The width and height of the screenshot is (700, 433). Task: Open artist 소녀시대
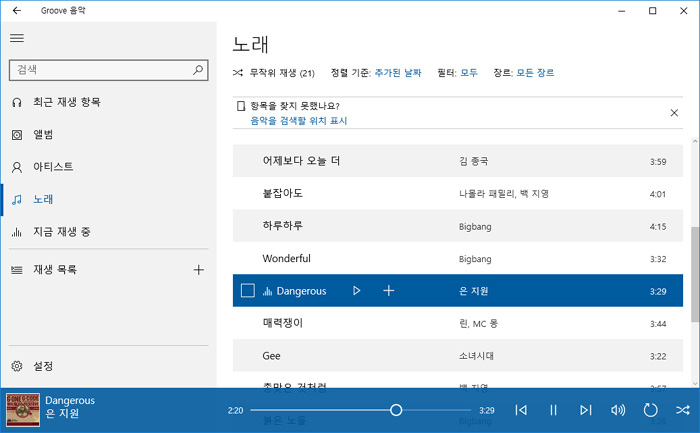coord(476,356)
